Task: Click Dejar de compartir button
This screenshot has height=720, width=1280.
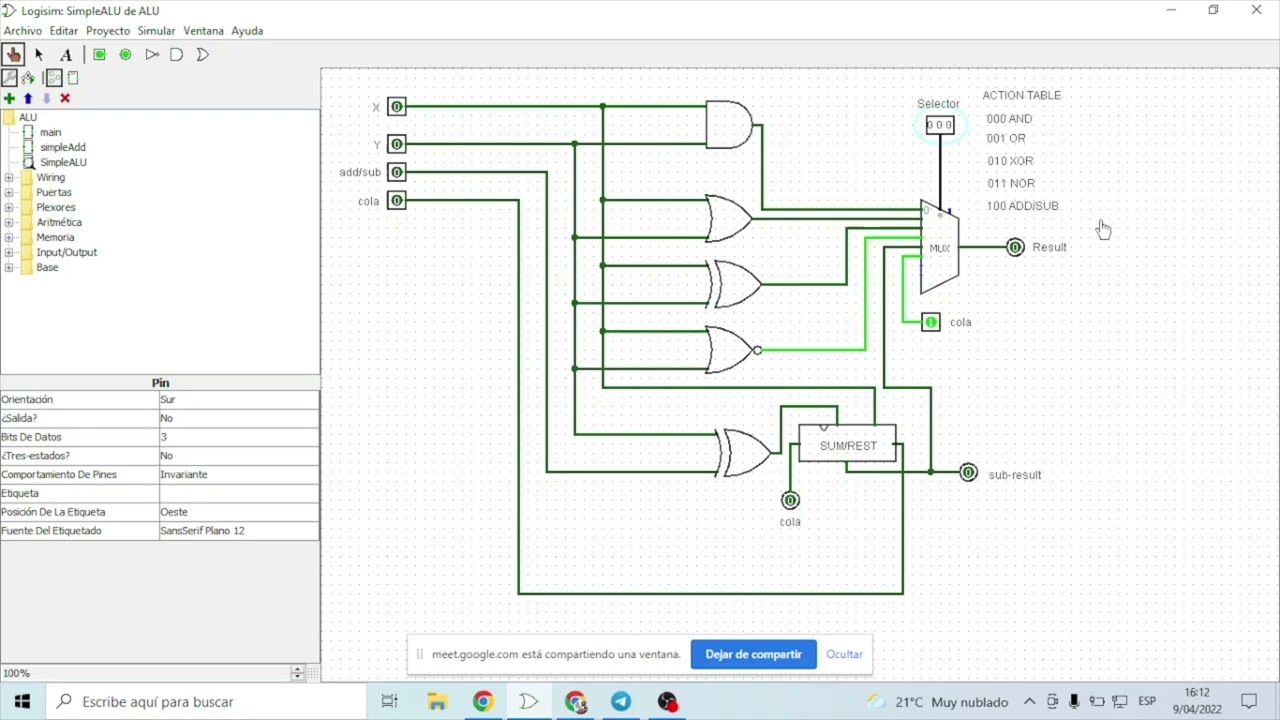Action: pyautogui.click(x=753, y=654)
